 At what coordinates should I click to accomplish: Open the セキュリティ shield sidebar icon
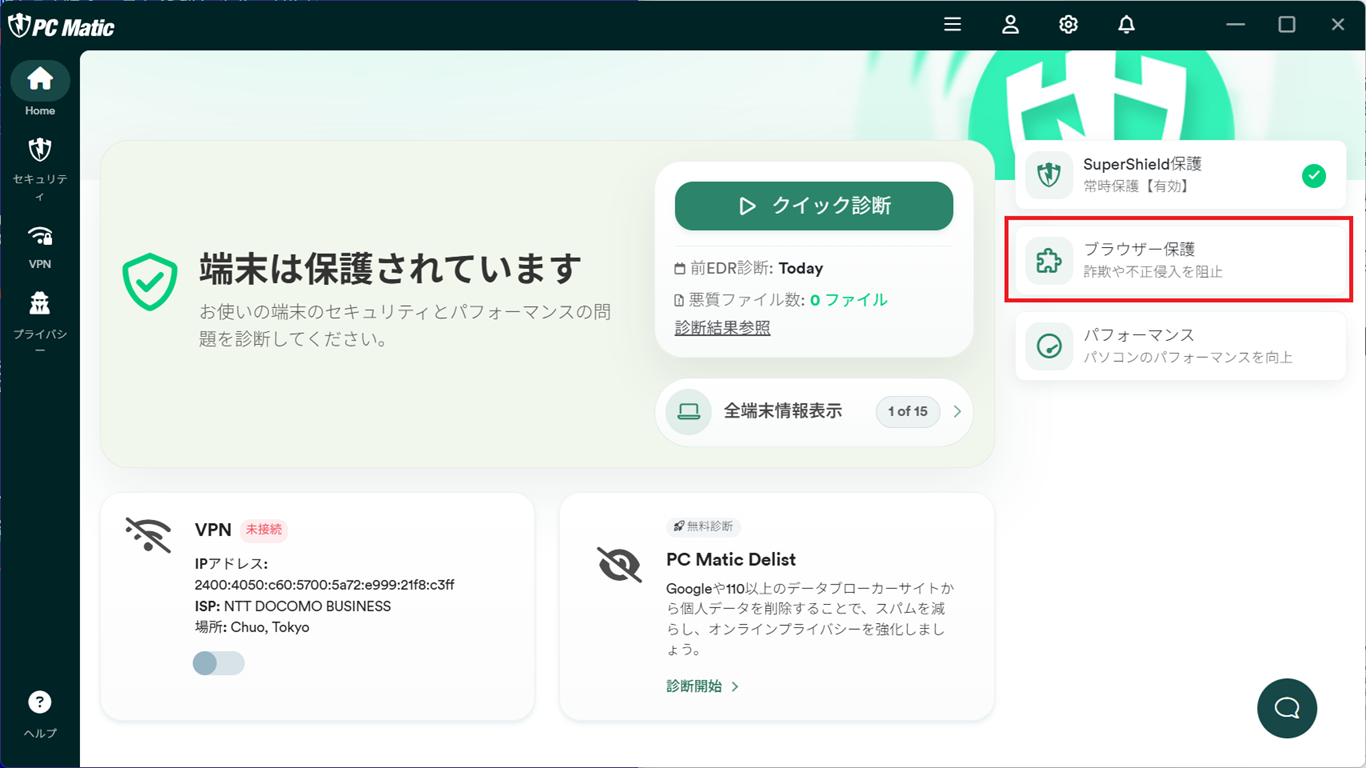(40, 150)
